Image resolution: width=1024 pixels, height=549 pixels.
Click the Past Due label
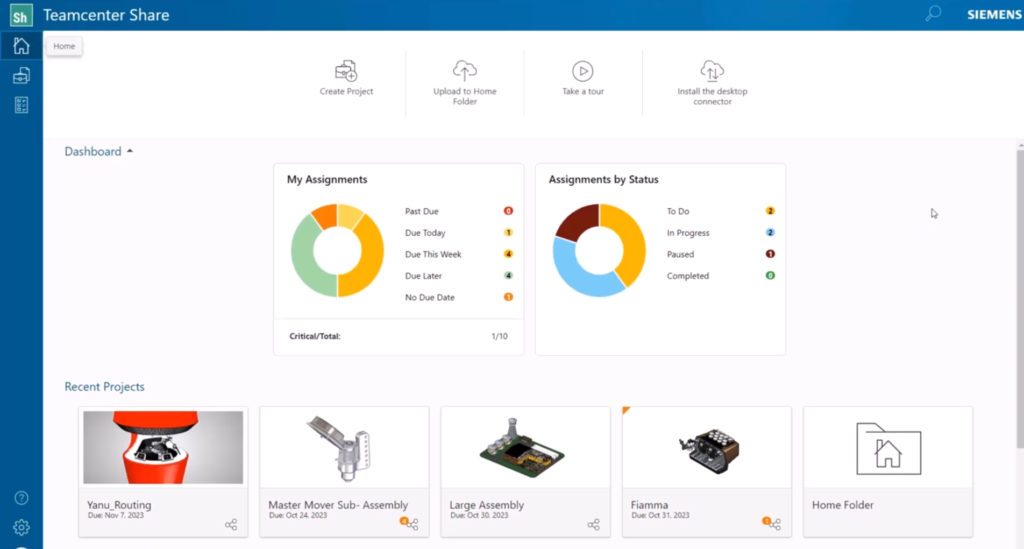421,211
